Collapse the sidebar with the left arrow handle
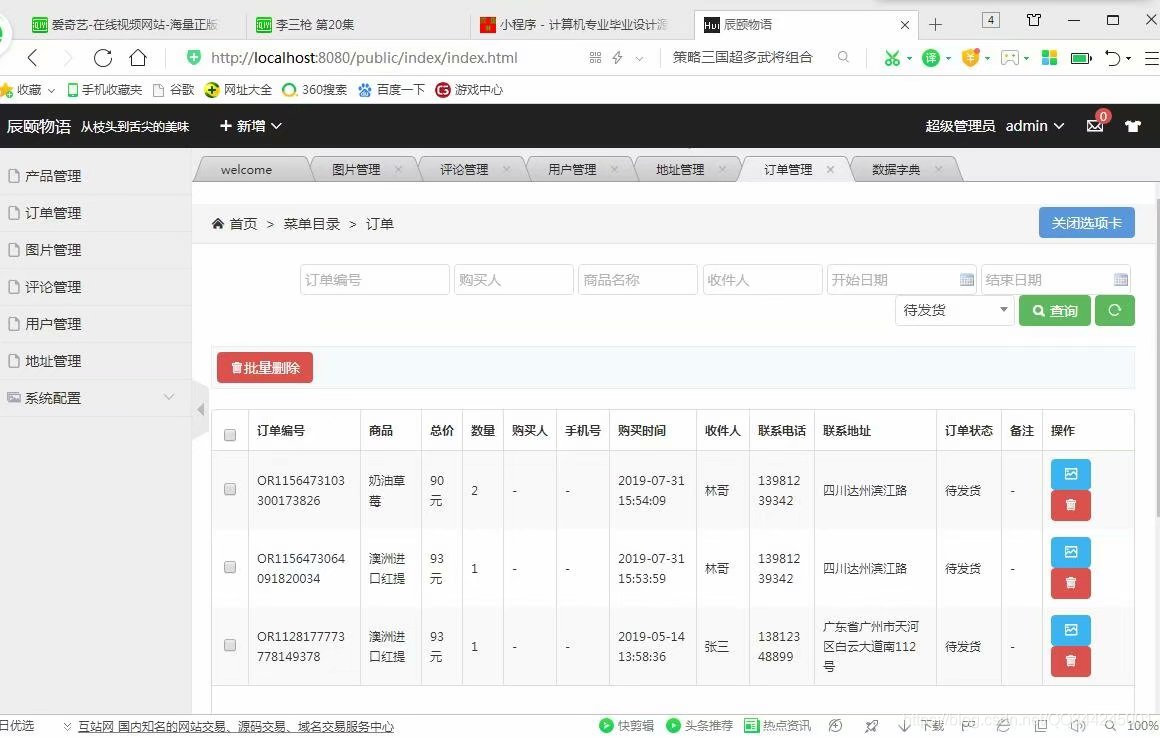The width and height of the screenshot is (1160, 738). (x=200, y=409)
